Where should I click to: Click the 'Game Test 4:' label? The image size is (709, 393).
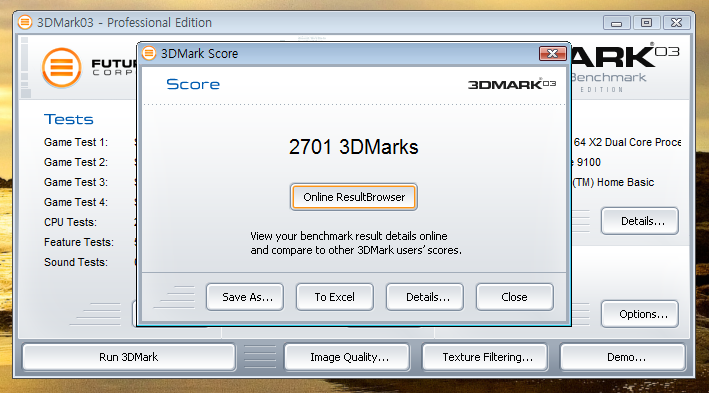tap(76, 202)
